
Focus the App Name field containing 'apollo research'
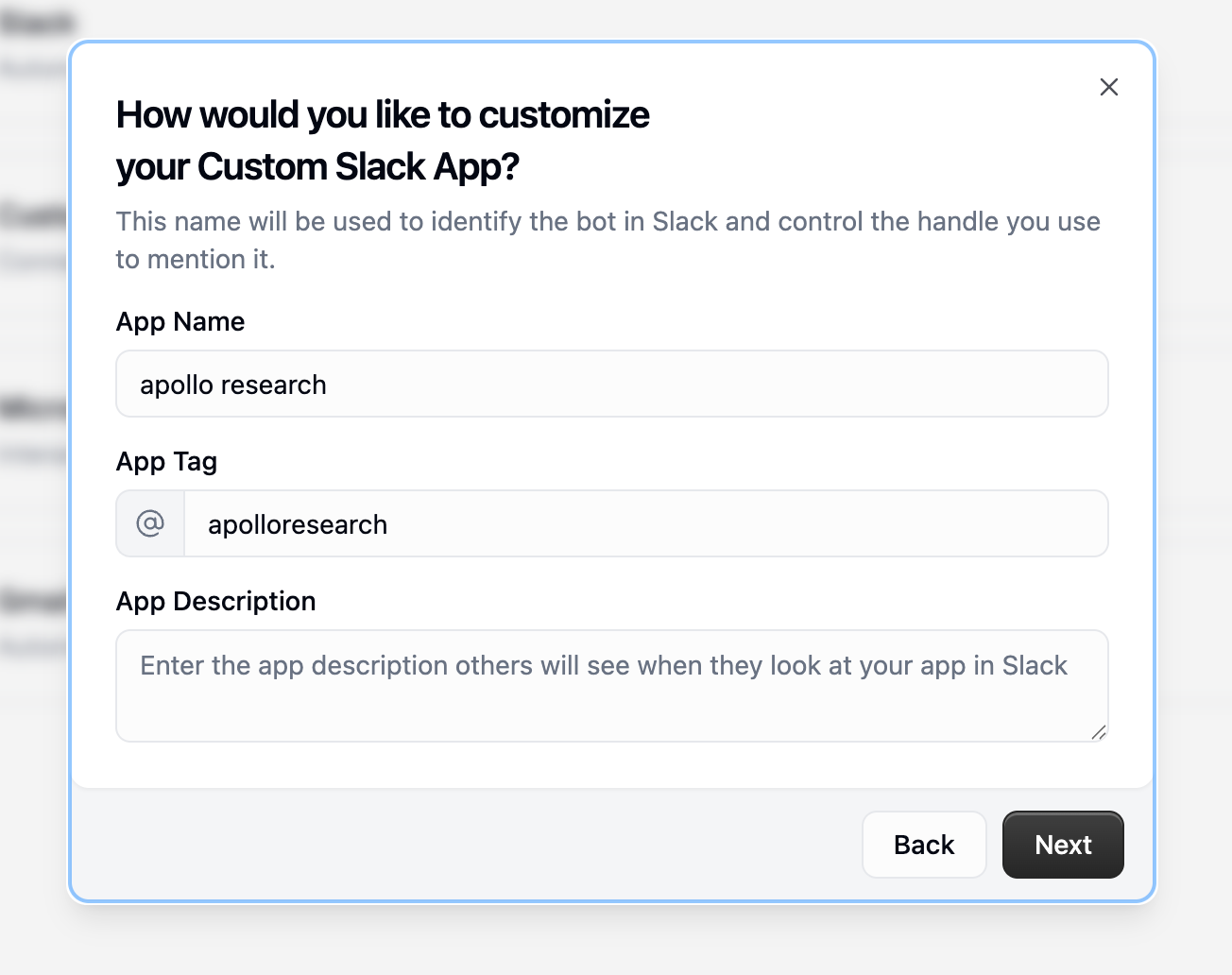pyautogui.click(x=611, y=384)
